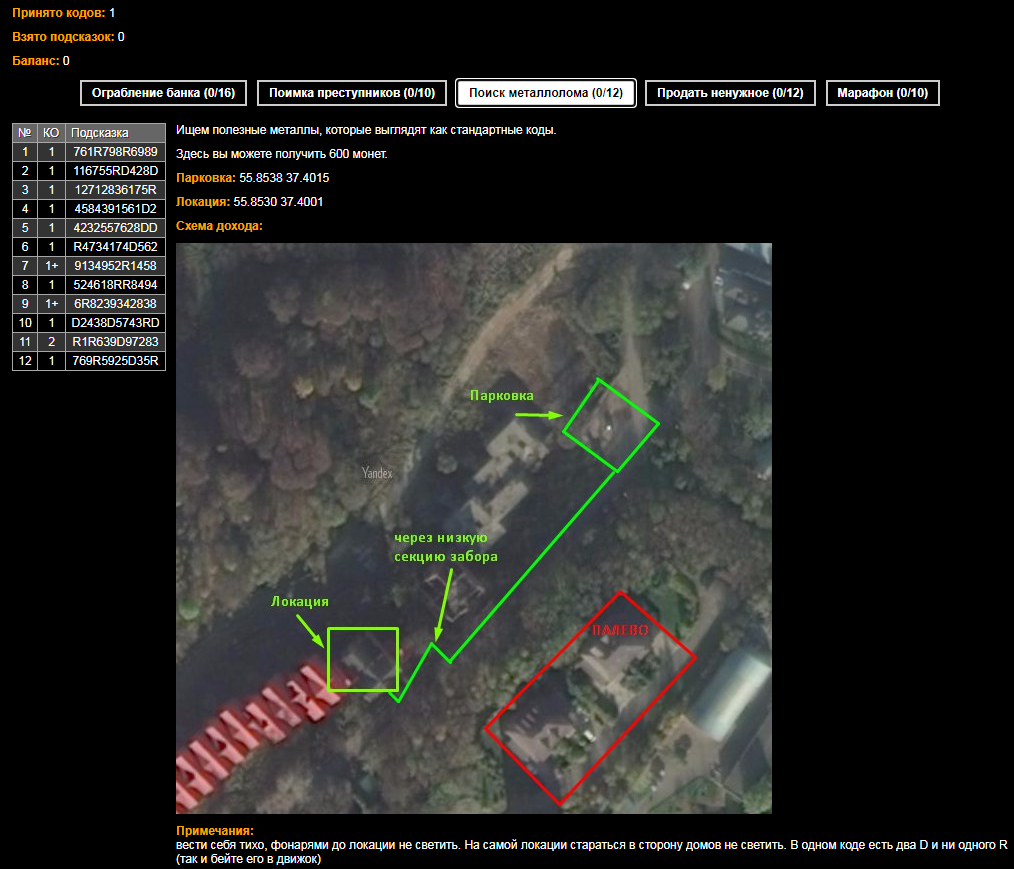Click the Yandex watermark on the map
The image size is (1014, 869).
[377, 474]
